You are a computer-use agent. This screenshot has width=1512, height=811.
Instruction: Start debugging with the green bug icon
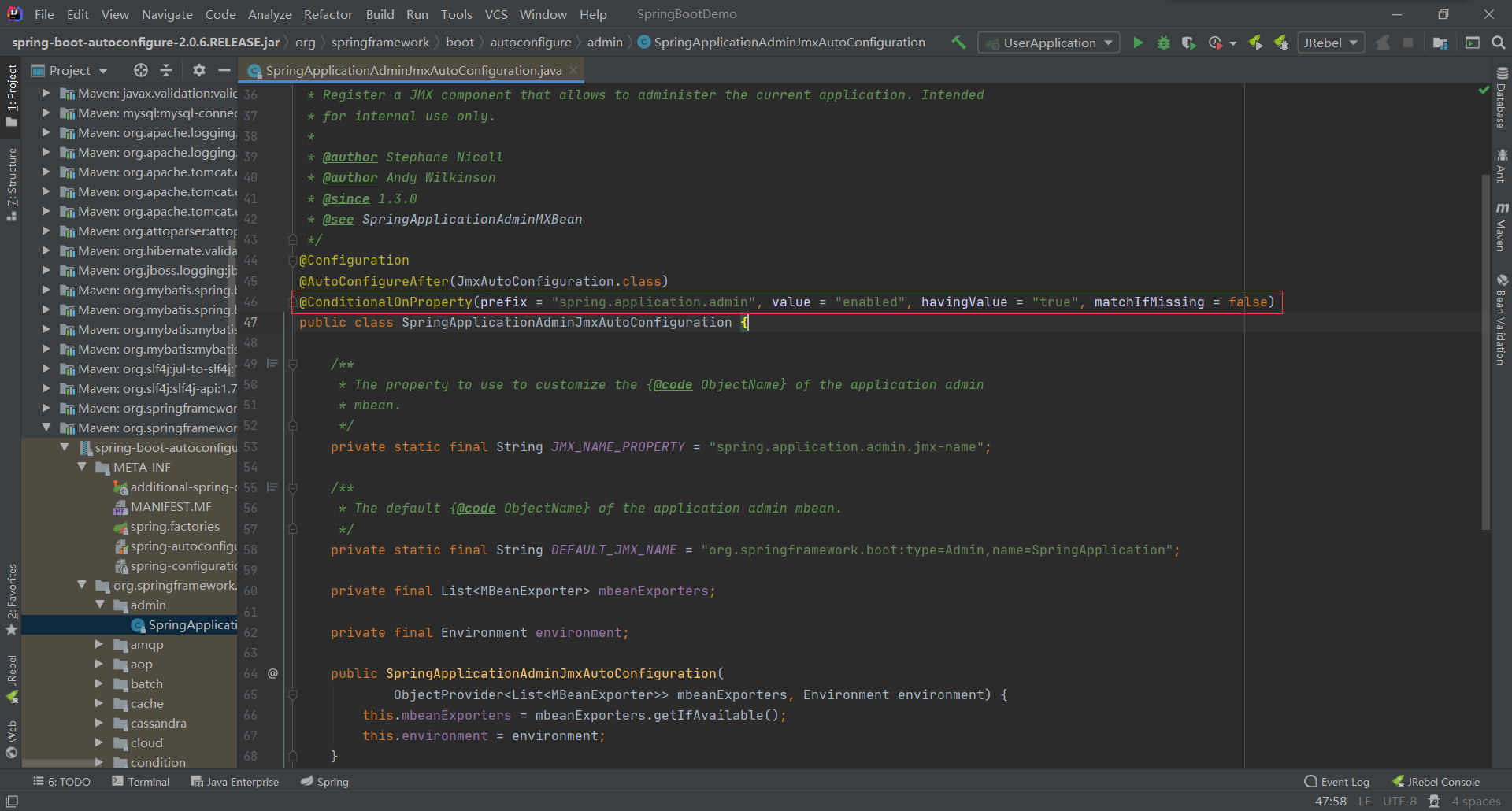(1163, 43)
